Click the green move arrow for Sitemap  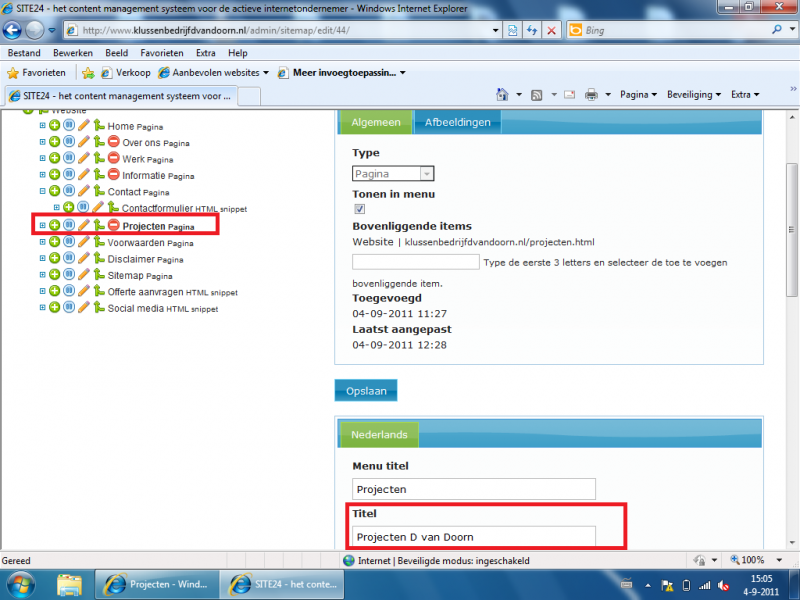[x=99, y=275]
